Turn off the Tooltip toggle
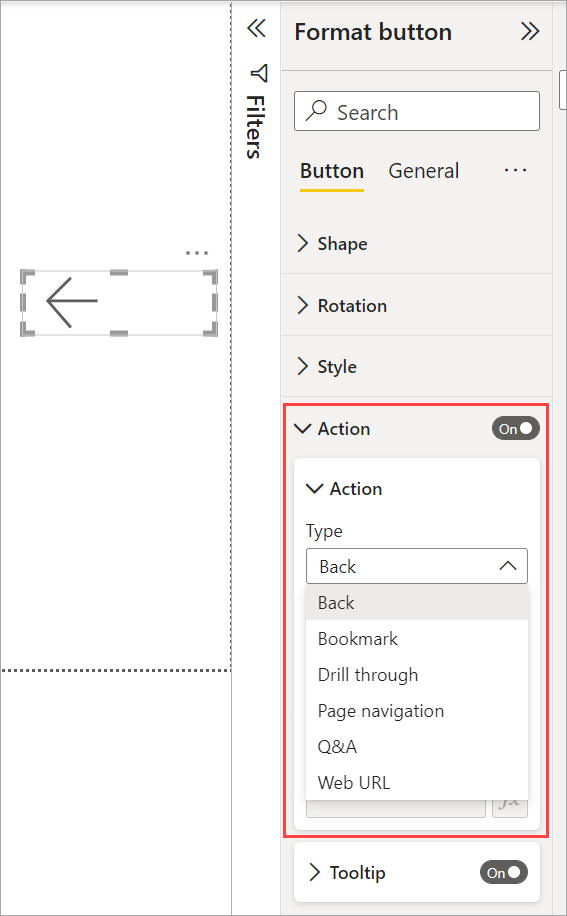This screenshot has width=567, height=916. pos(503,873)
